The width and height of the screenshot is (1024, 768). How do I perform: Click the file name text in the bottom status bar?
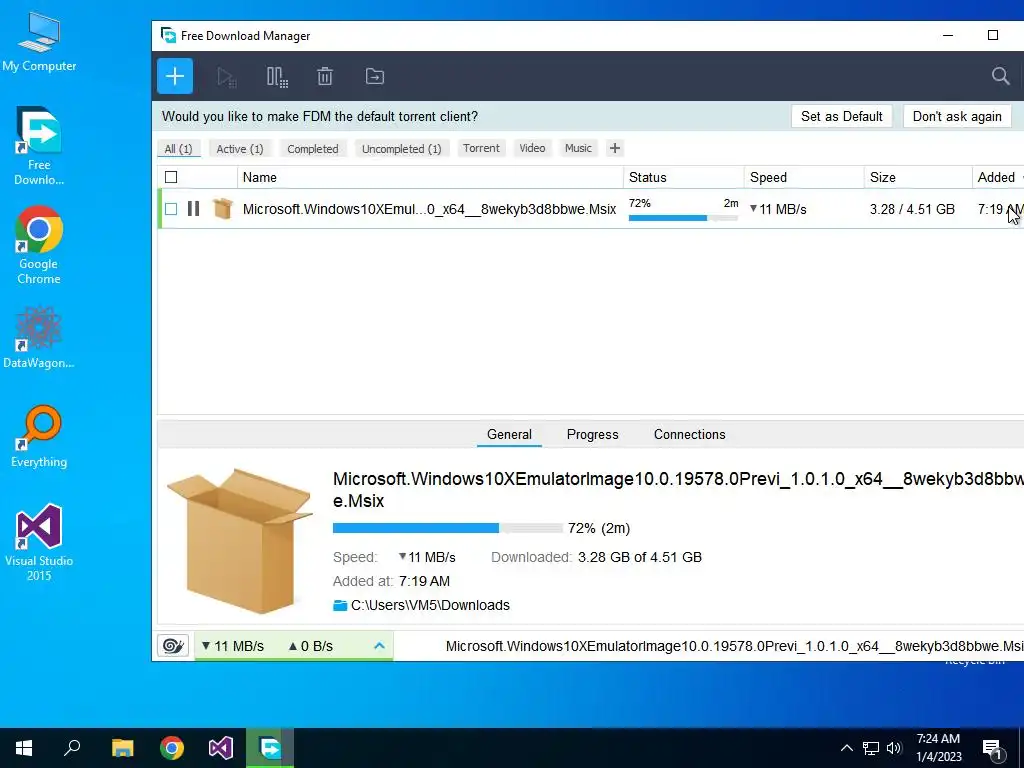(x=734, y=646)
